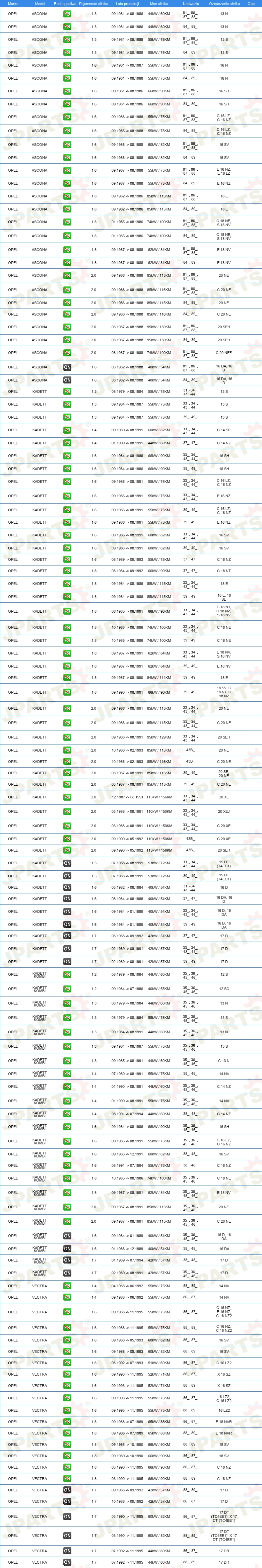Click petrol icon in Kadett Kombi 12 S row

pyautogui.click(x=67, y=974)
